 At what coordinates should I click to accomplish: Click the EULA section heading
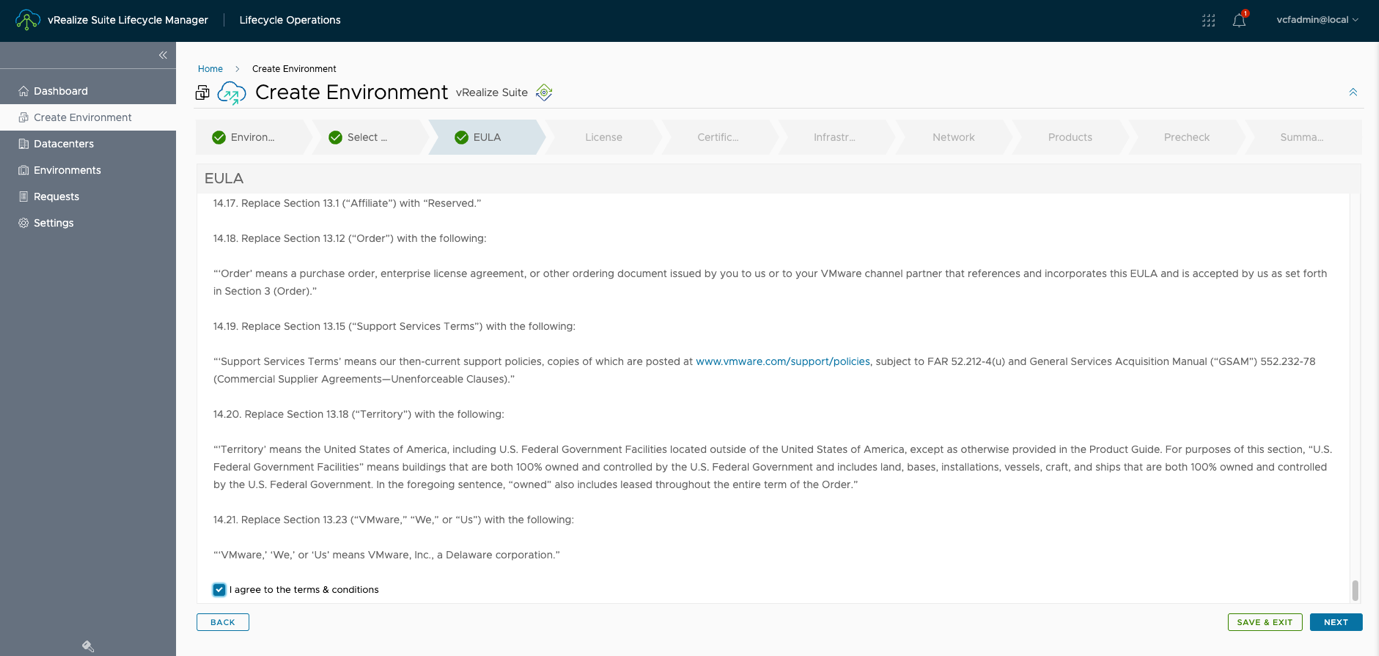click(x=224, y=179)
